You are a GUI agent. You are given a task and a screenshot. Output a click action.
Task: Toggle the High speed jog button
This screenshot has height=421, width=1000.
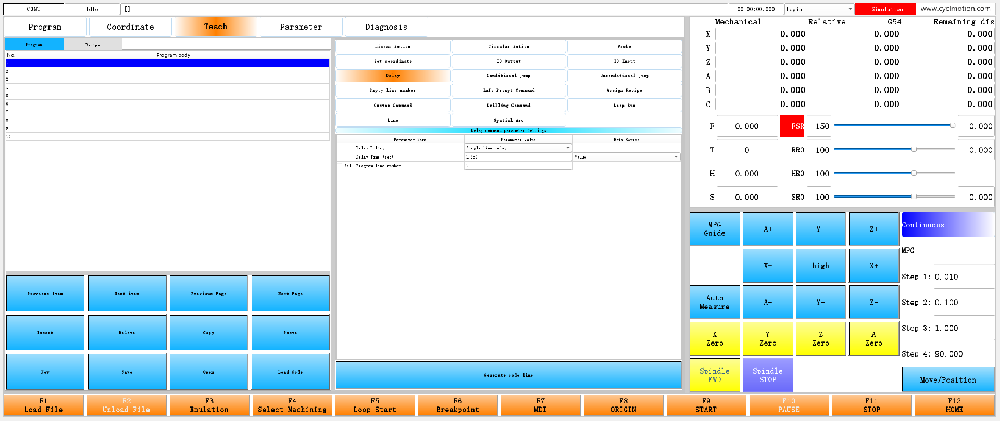coord(821,265)
